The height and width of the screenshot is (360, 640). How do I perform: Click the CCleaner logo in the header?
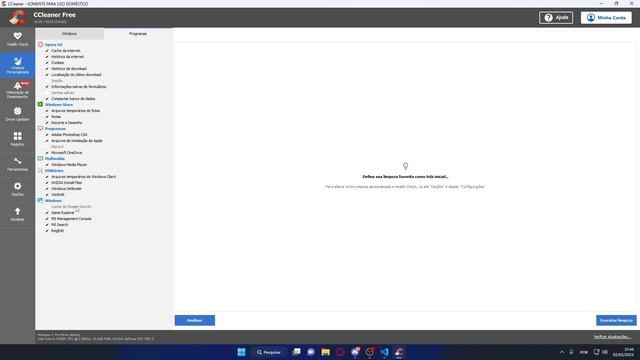pos(18,18)
